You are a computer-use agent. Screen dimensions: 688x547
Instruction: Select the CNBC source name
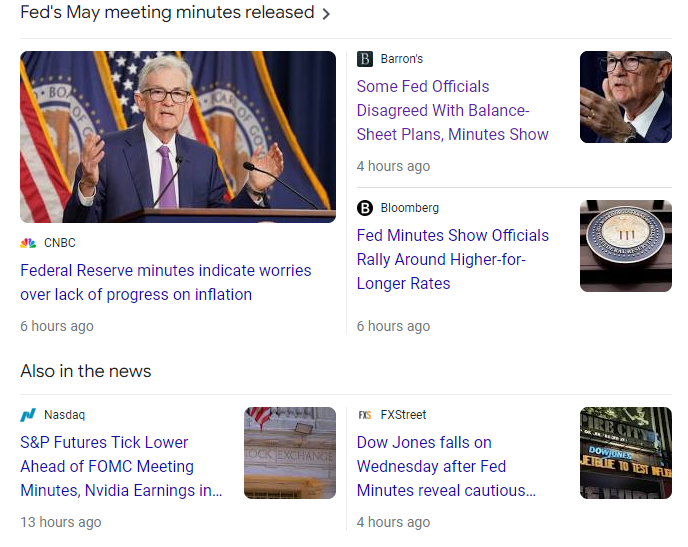click(x=60, y=243)
